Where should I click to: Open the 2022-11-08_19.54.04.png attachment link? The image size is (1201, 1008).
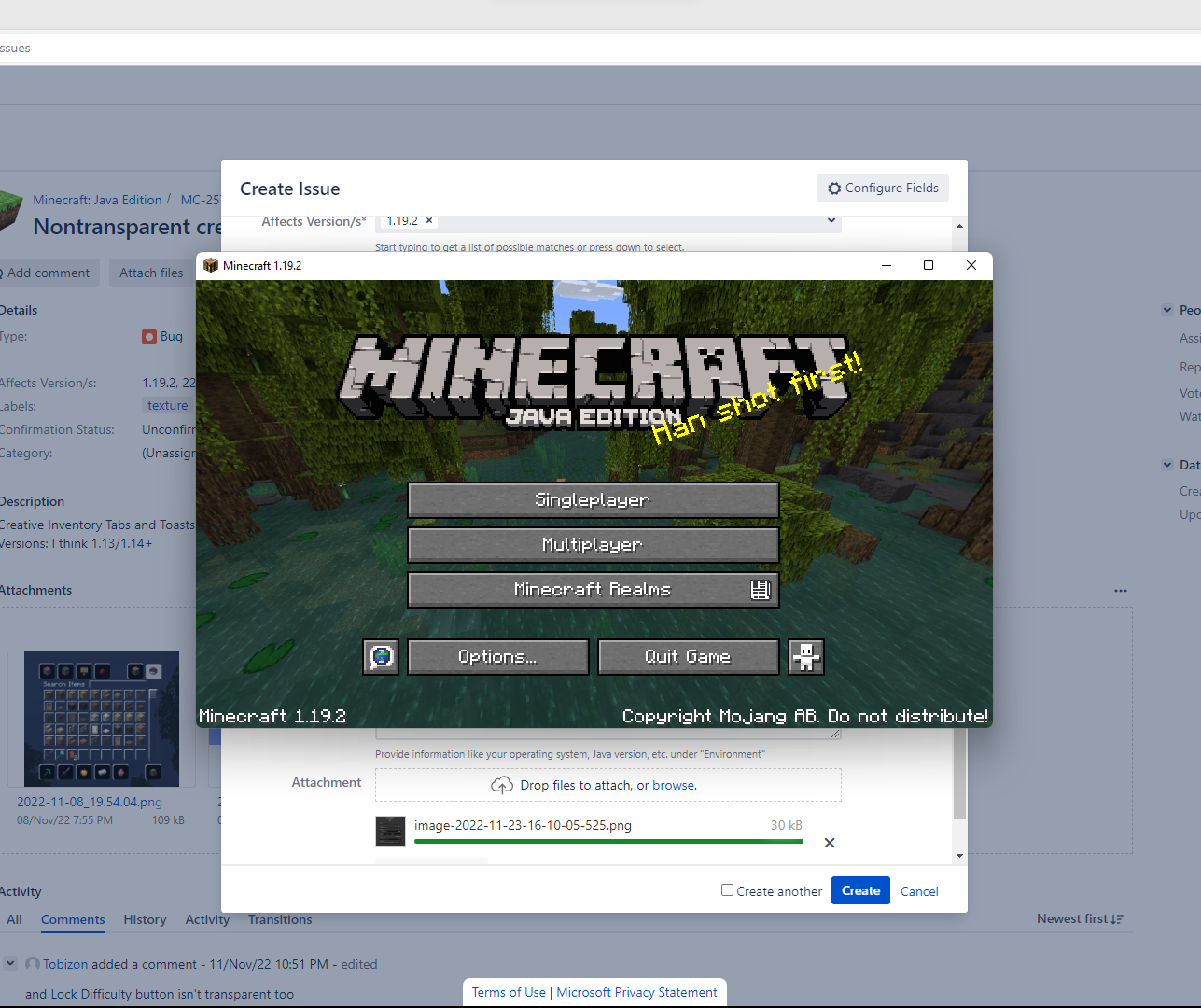tap(90, 802)
